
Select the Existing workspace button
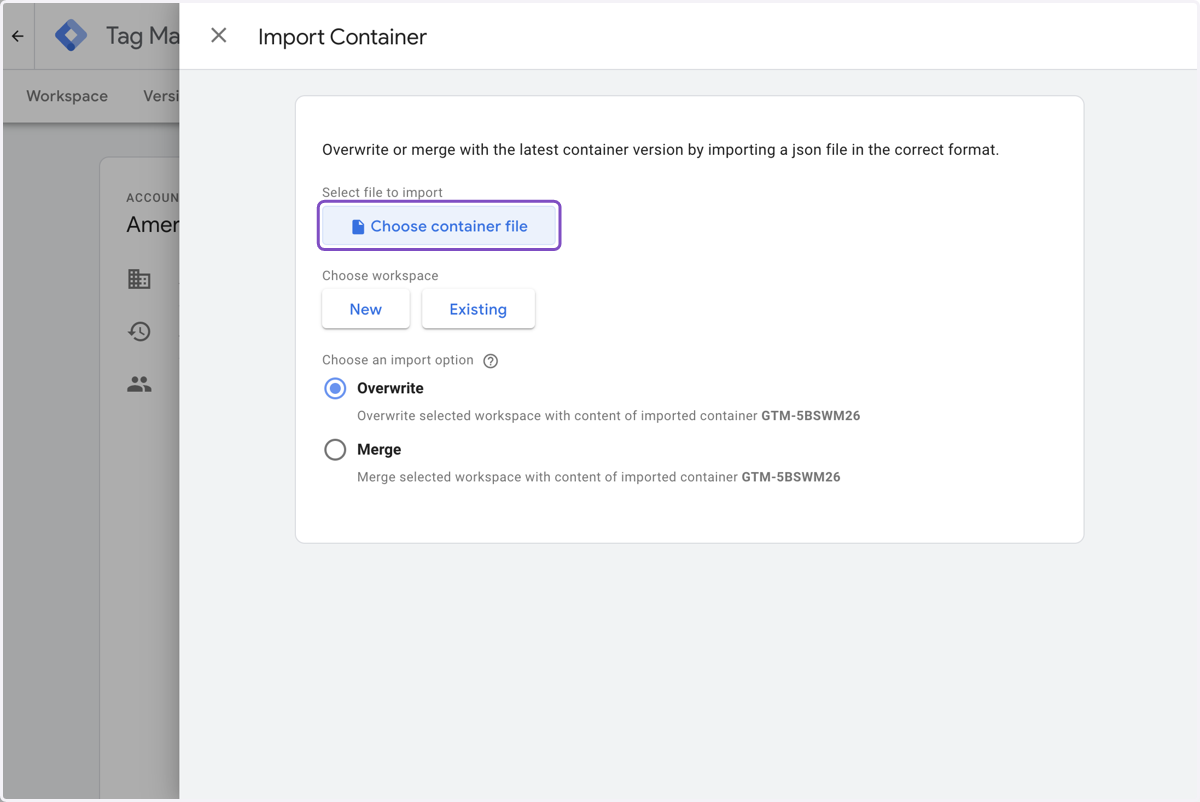[478, 309]
